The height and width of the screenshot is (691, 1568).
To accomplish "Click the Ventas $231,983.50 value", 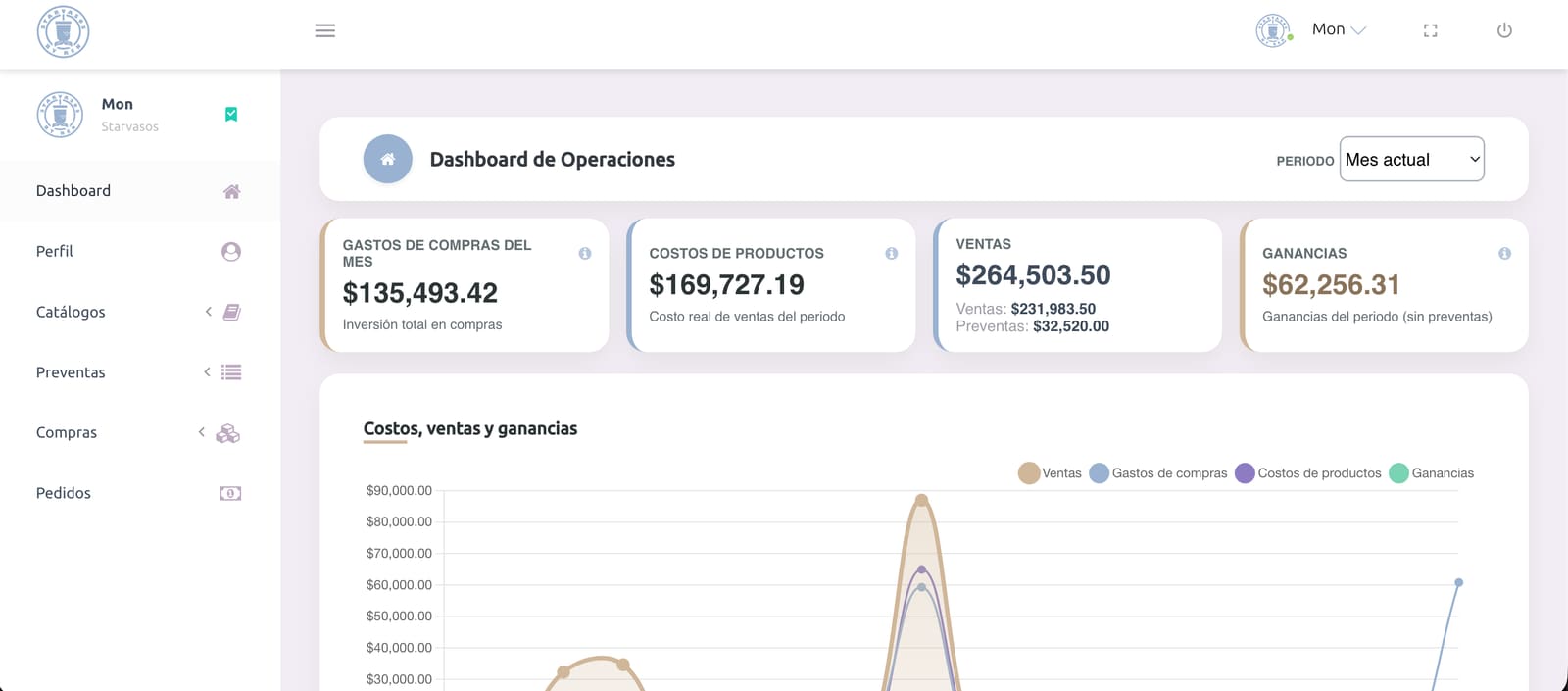I will coord(1053,309).
